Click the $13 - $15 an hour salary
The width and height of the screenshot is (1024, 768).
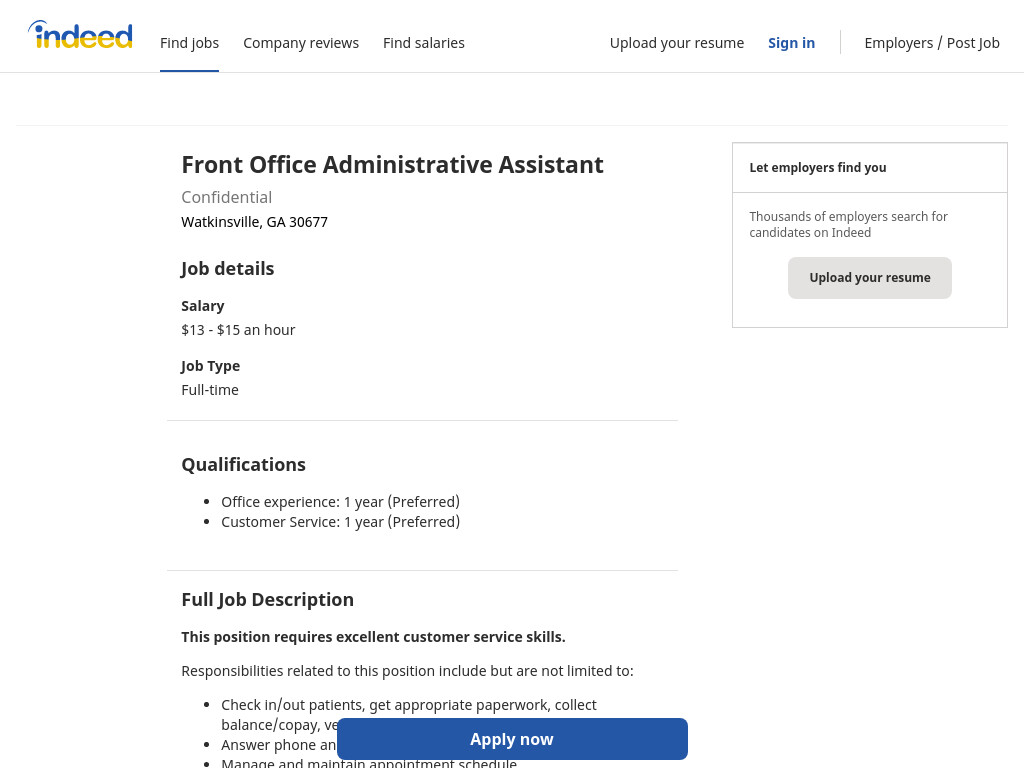(238, 330)
